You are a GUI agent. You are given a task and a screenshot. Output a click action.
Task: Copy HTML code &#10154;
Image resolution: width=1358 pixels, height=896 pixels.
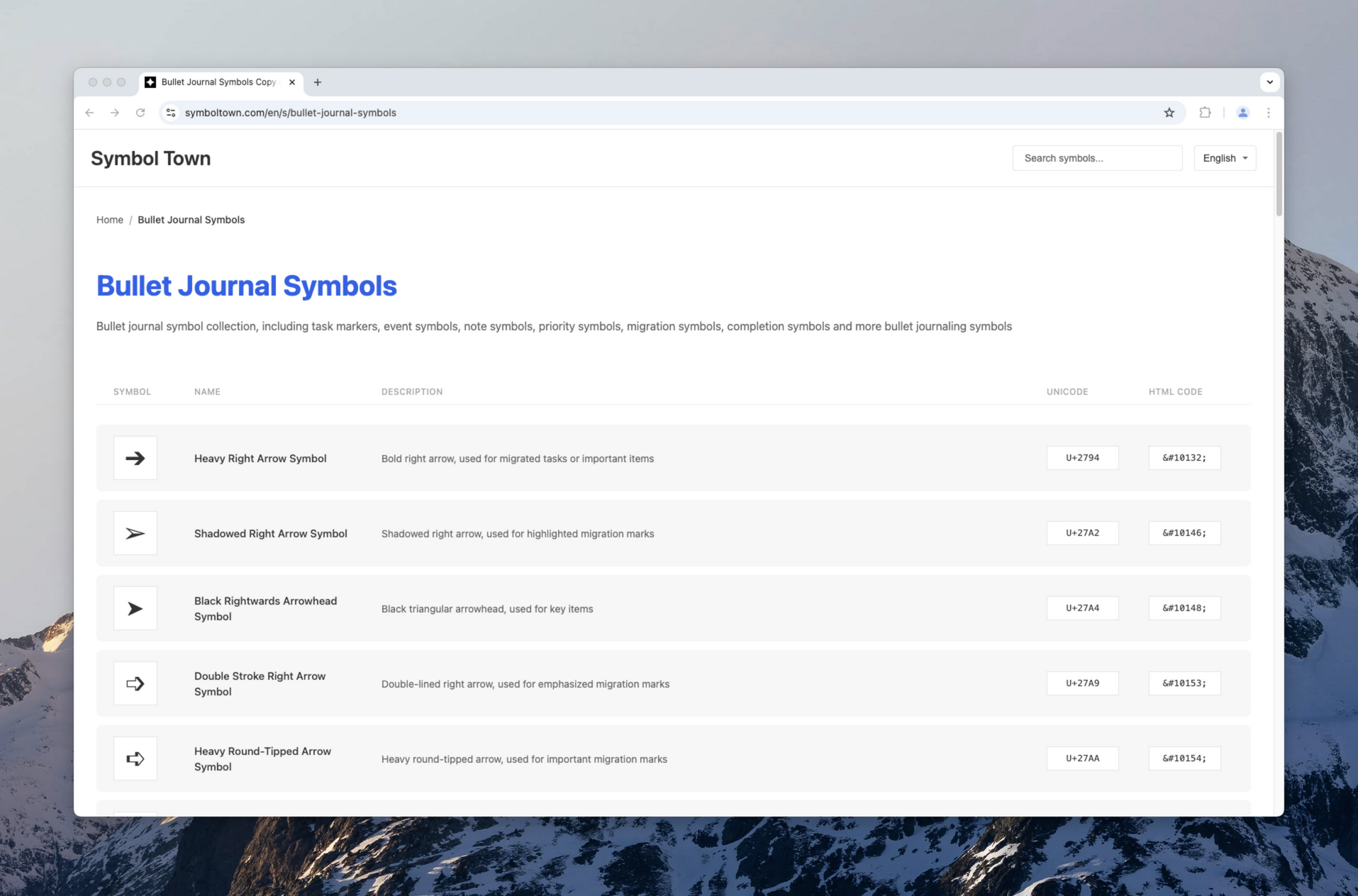(1184, 758)
